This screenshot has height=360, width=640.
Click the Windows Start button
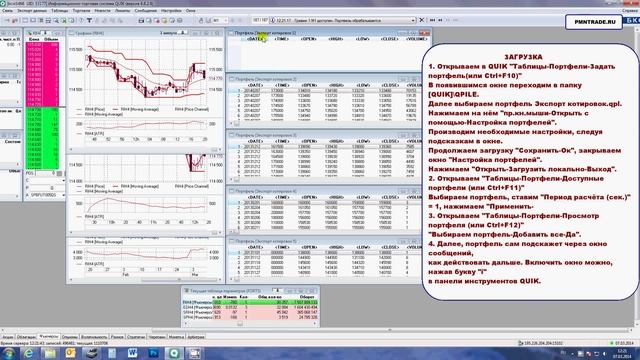pyautogui.click(x=8, y=353)
